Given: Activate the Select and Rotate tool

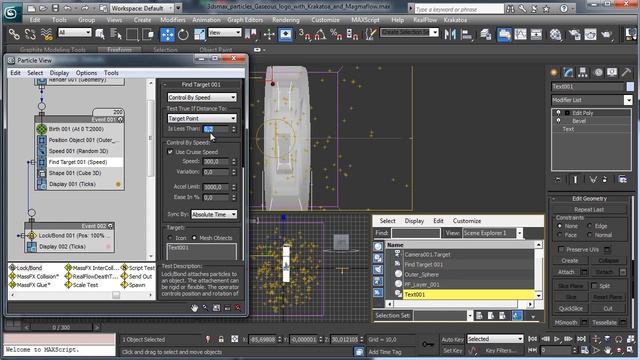Looking at the screenshot, I should [183, 35].
